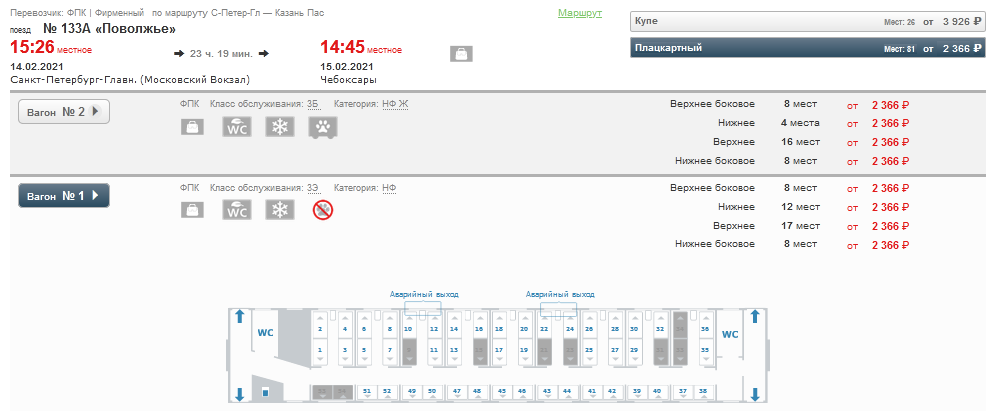Click the air conditioning snowflake icon in Вагон №2
The height and width of the screenshot is (411, 991).
pyautogui.click(x=280, y=127)
